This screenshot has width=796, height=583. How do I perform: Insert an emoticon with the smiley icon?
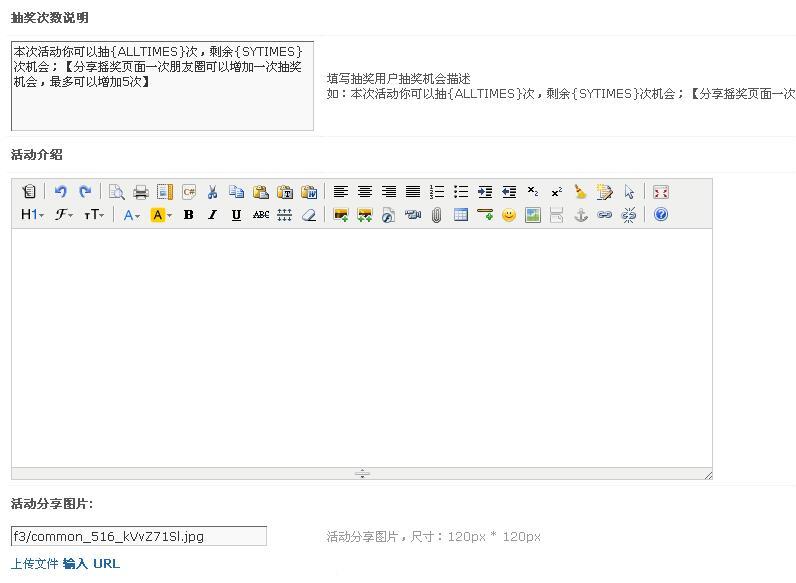(x=509, y=215)
